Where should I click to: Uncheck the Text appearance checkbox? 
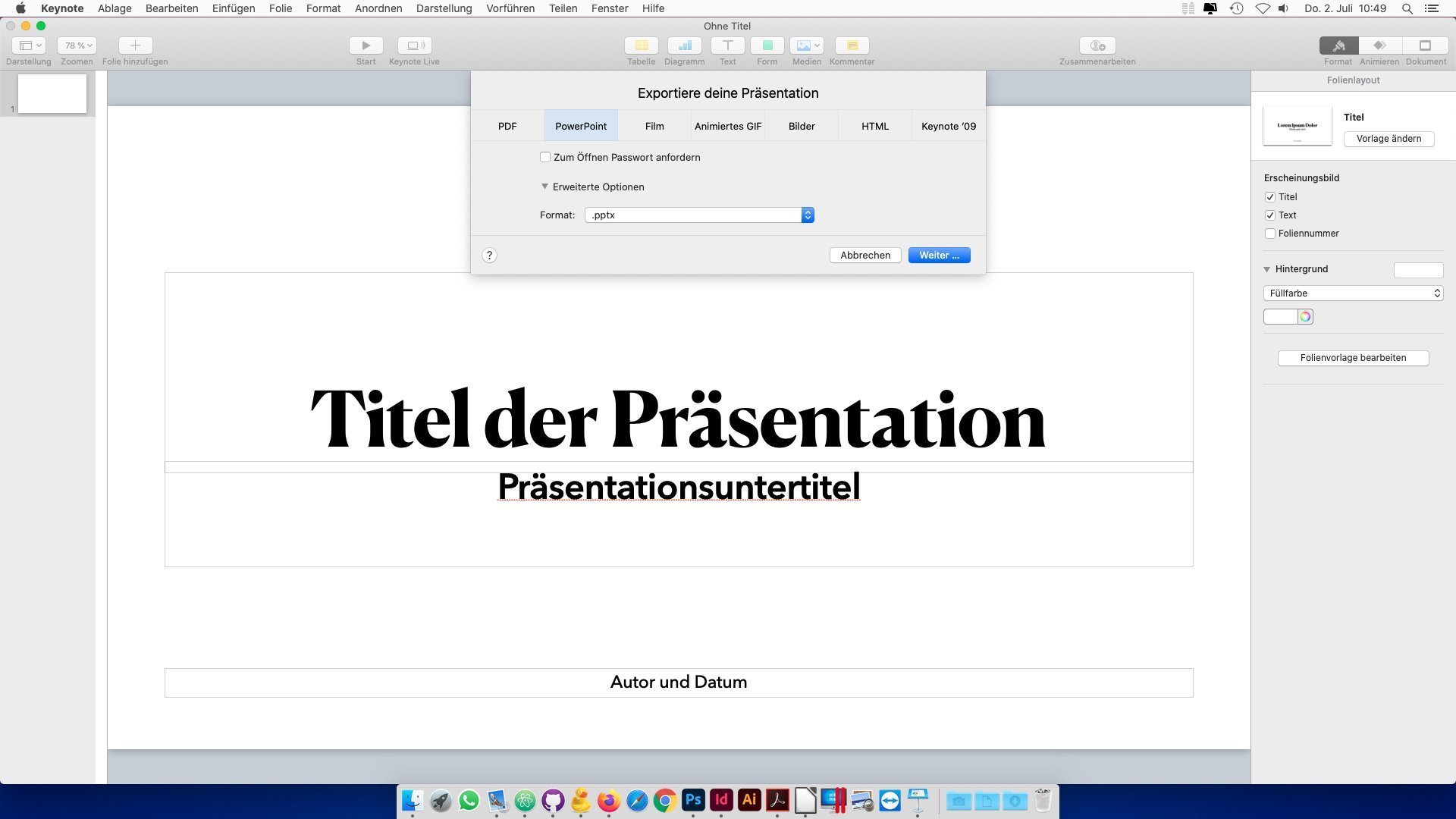[1270, 215]
